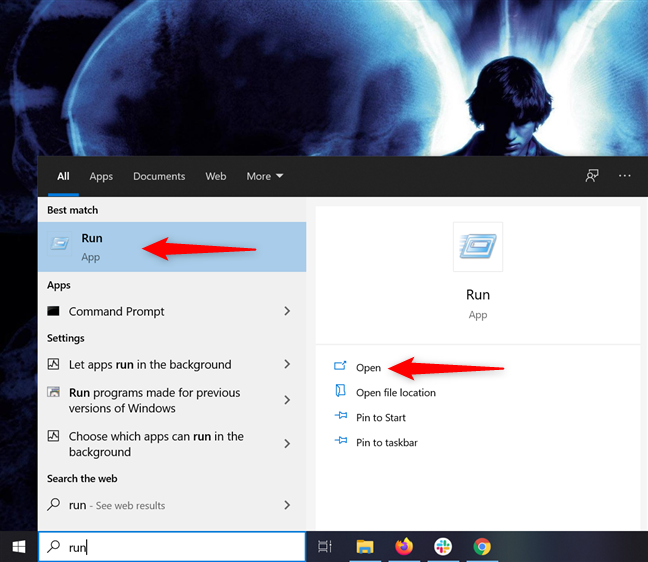Launch Google Chrome from the taskbar
Viewport: 648px width, 562px height.
(482, 547)
